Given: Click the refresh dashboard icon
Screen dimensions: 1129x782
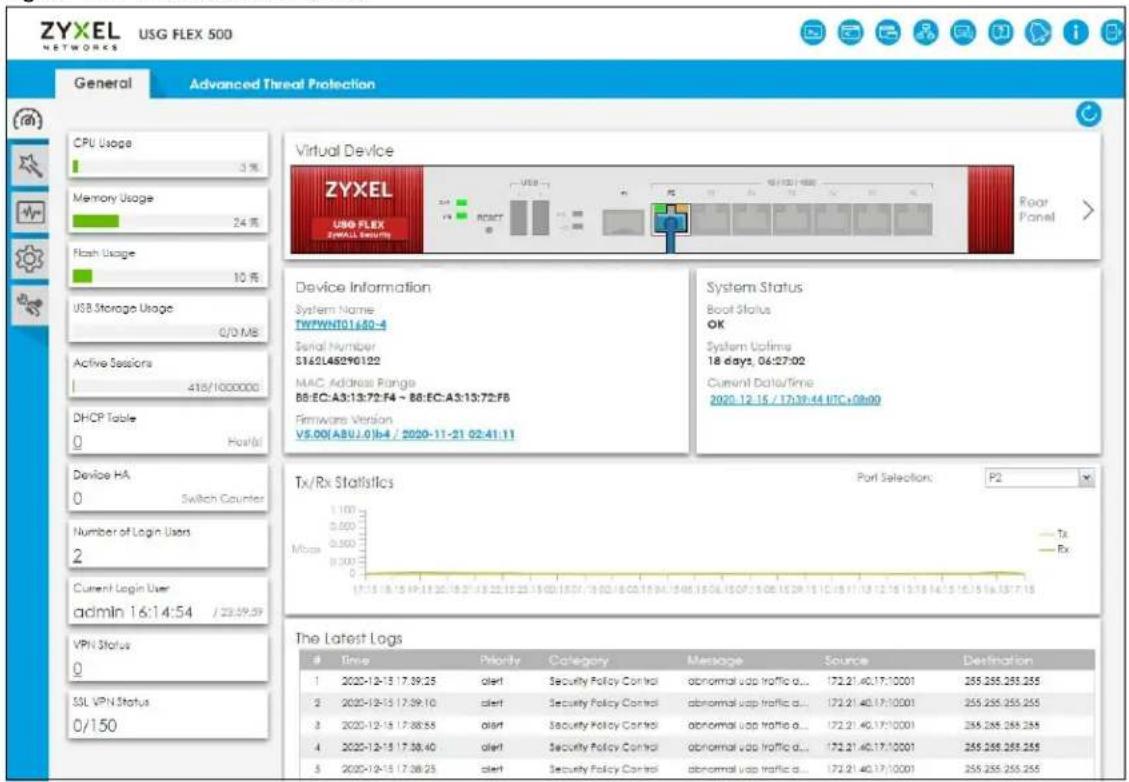Looking at the screenshot, I should click(x=1089, y=114).
